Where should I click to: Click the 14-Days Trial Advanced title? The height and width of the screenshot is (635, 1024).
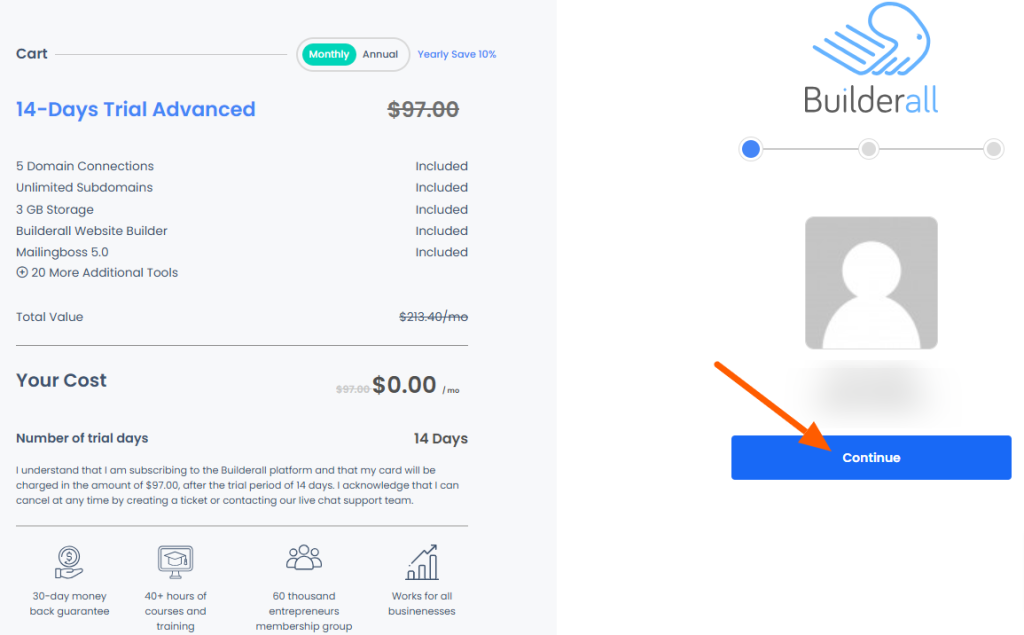pyautogui.click(x=135, y=109)
